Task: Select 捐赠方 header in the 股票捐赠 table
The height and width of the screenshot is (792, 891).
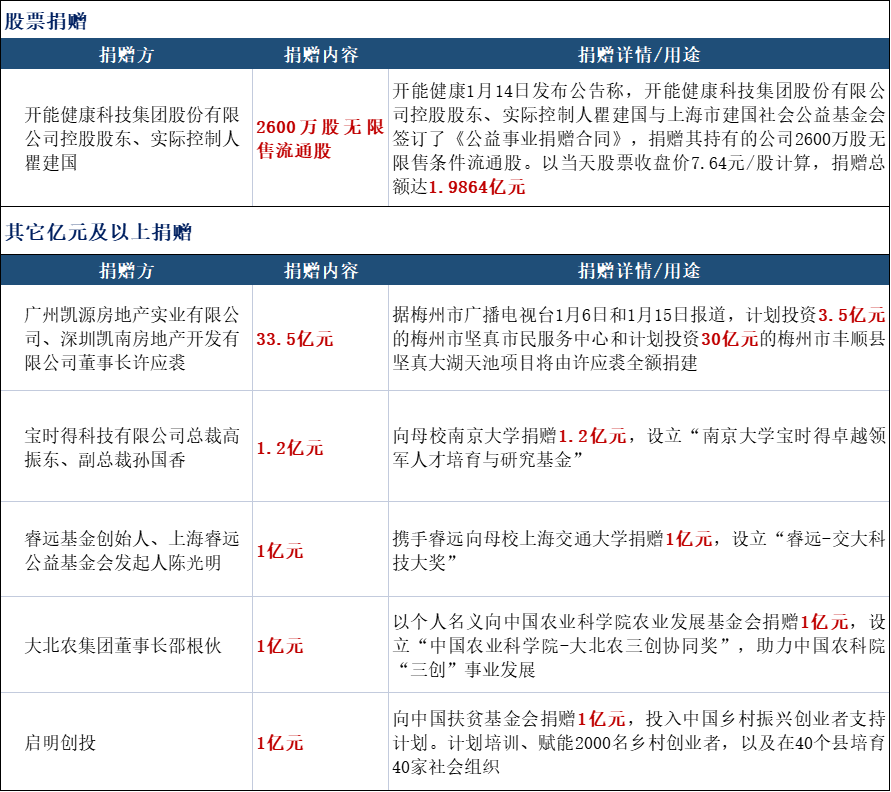Action: coord(126,55)
